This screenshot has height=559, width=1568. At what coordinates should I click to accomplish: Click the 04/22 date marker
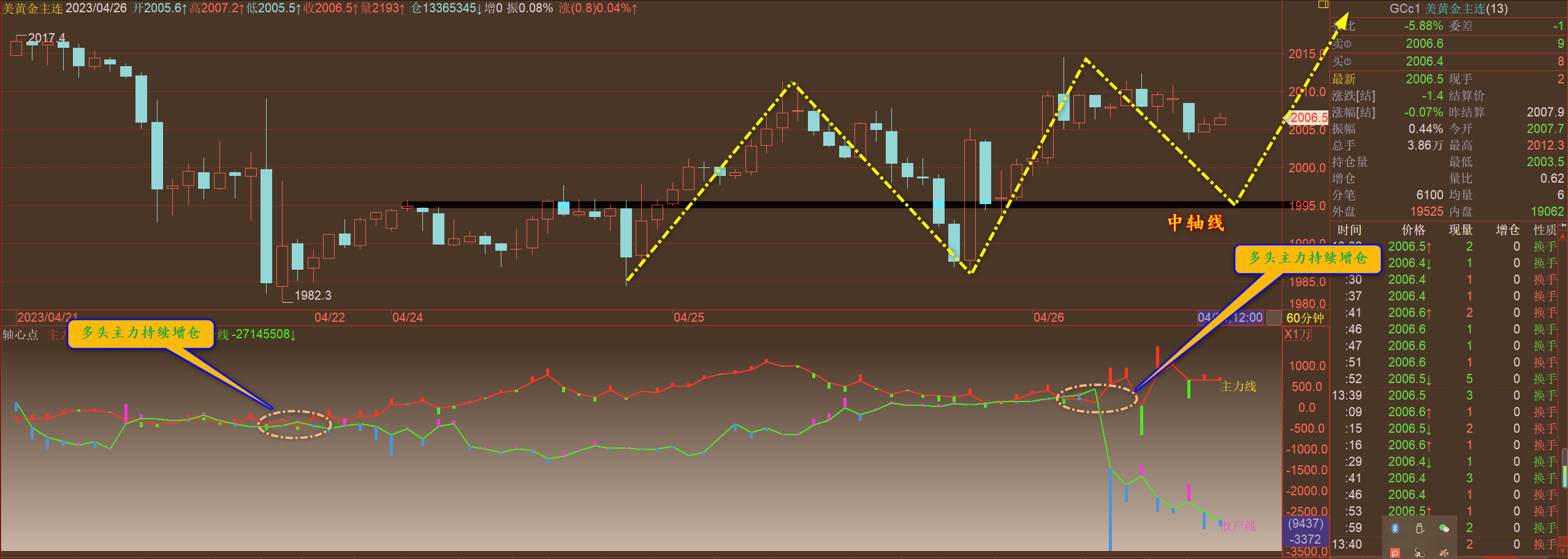point(330,318)
